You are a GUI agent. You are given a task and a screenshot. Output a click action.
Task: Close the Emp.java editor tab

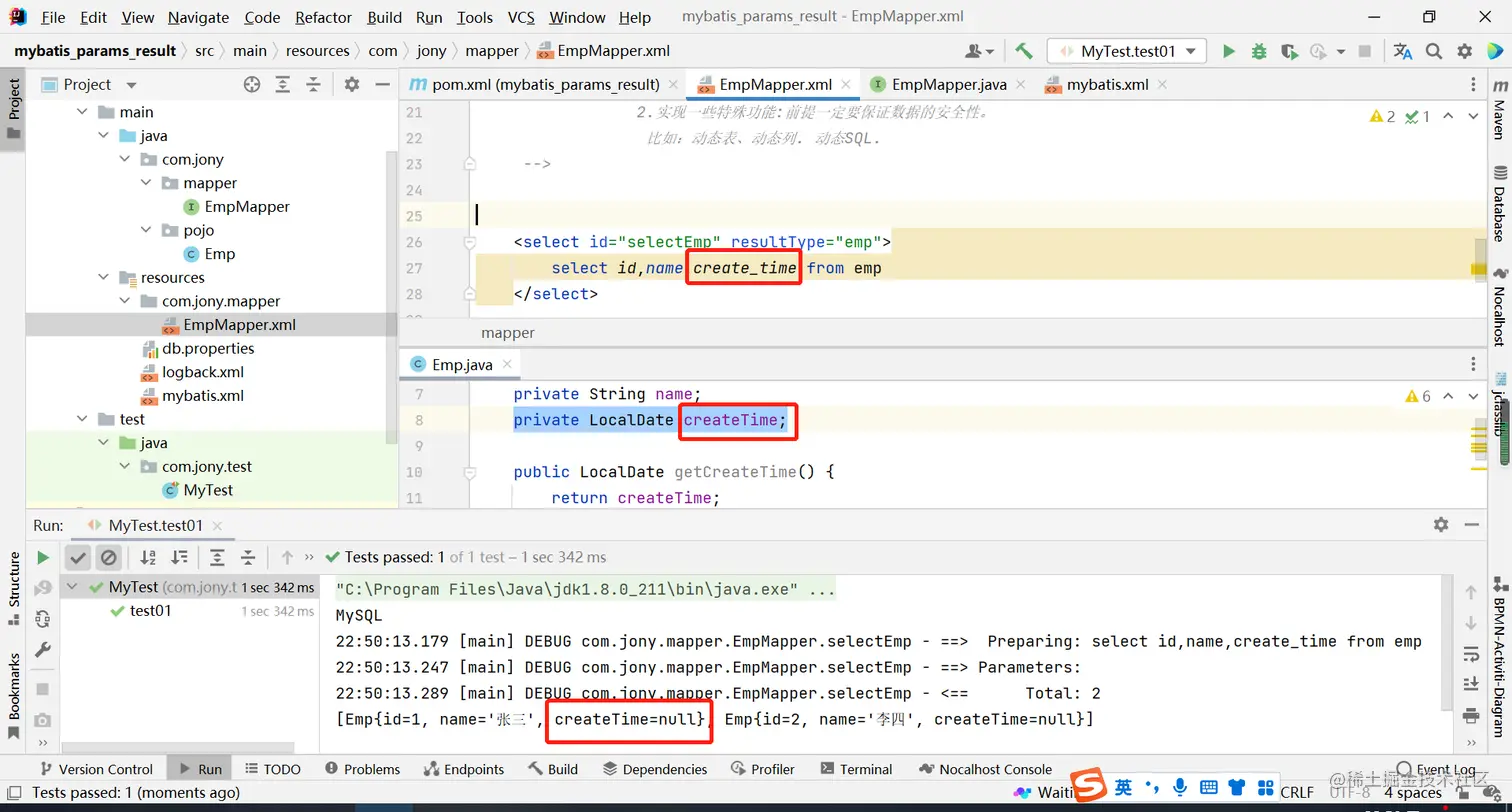pos(507,365)
